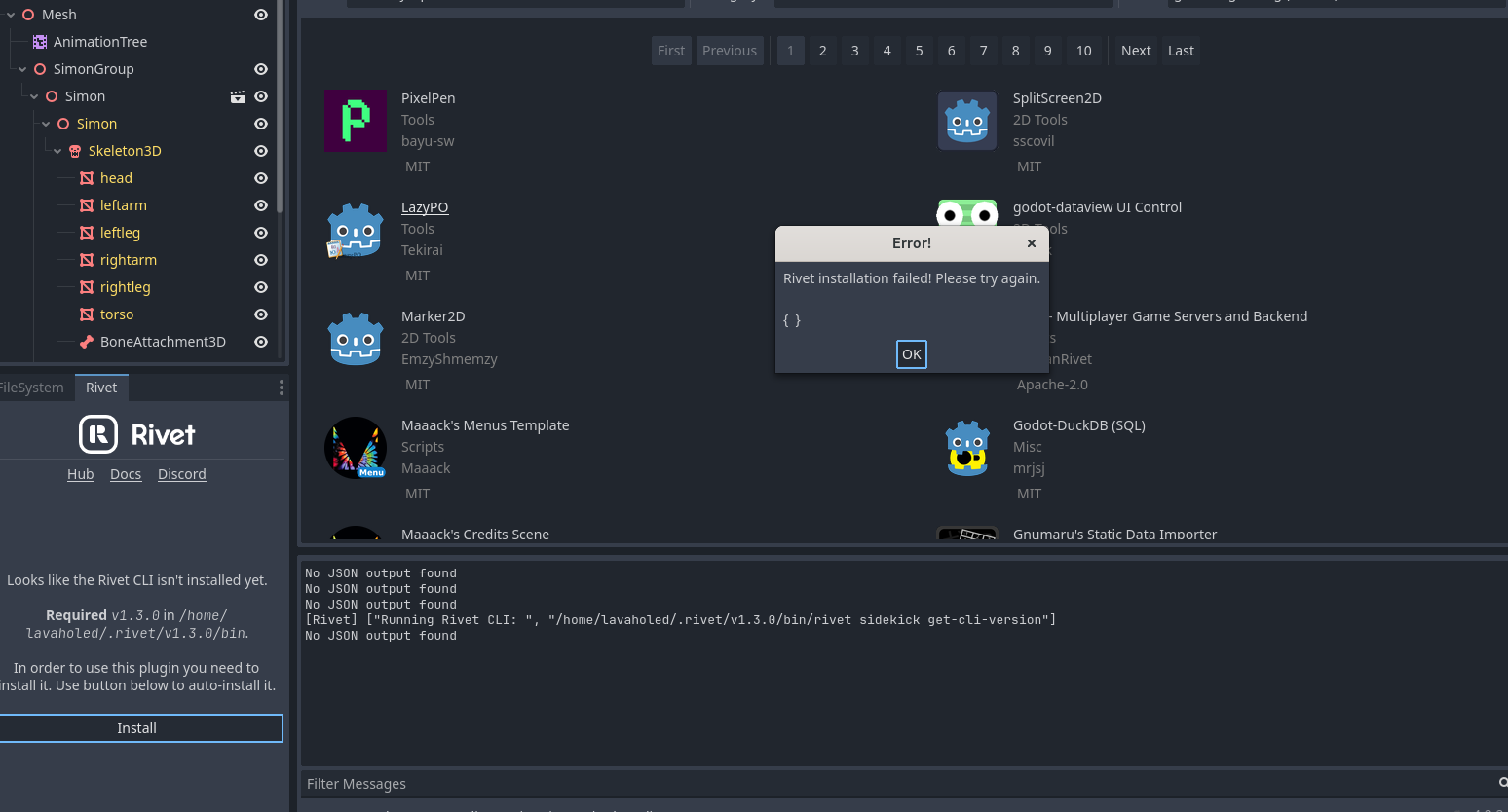
Task: Select the AnimationTree node label
Action: [x=100, y=42]
